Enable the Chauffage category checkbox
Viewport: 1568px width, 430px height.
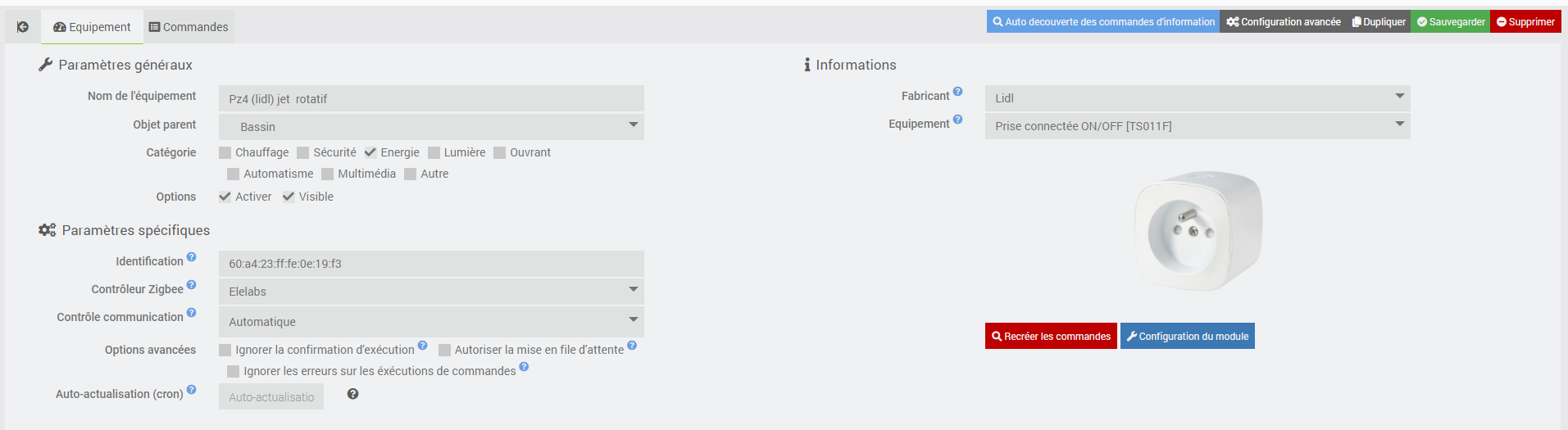(225, 152)
